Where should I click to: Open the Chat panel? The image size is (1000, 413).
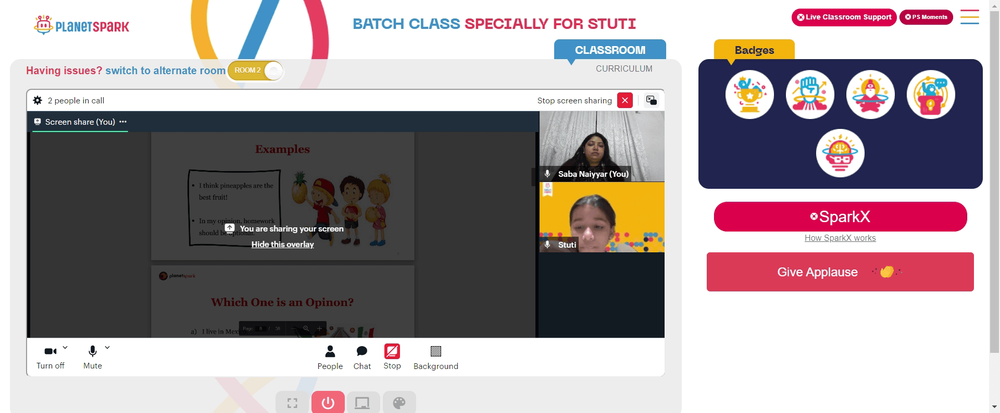[362, 358]
